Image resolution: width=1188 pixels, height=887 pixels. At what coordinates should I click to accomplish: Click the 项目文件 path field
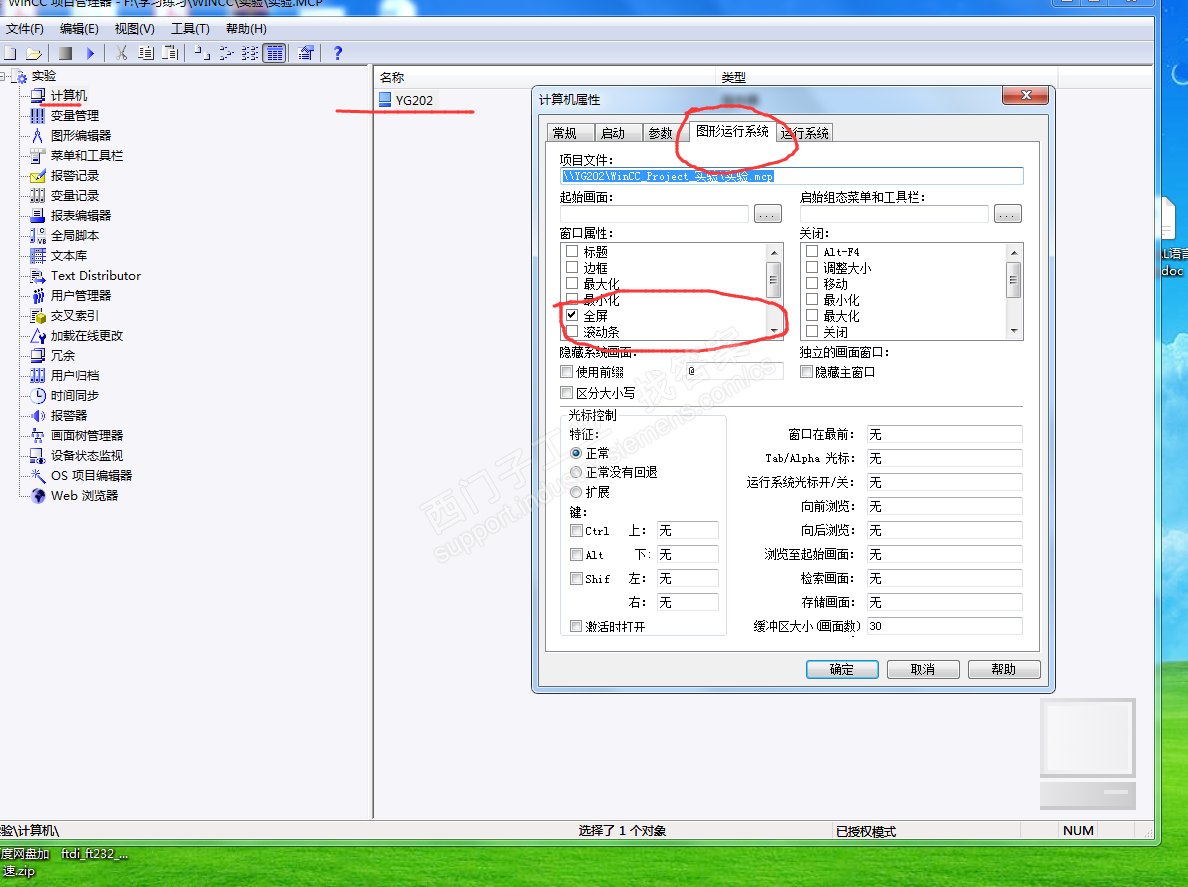coord(792,176)
